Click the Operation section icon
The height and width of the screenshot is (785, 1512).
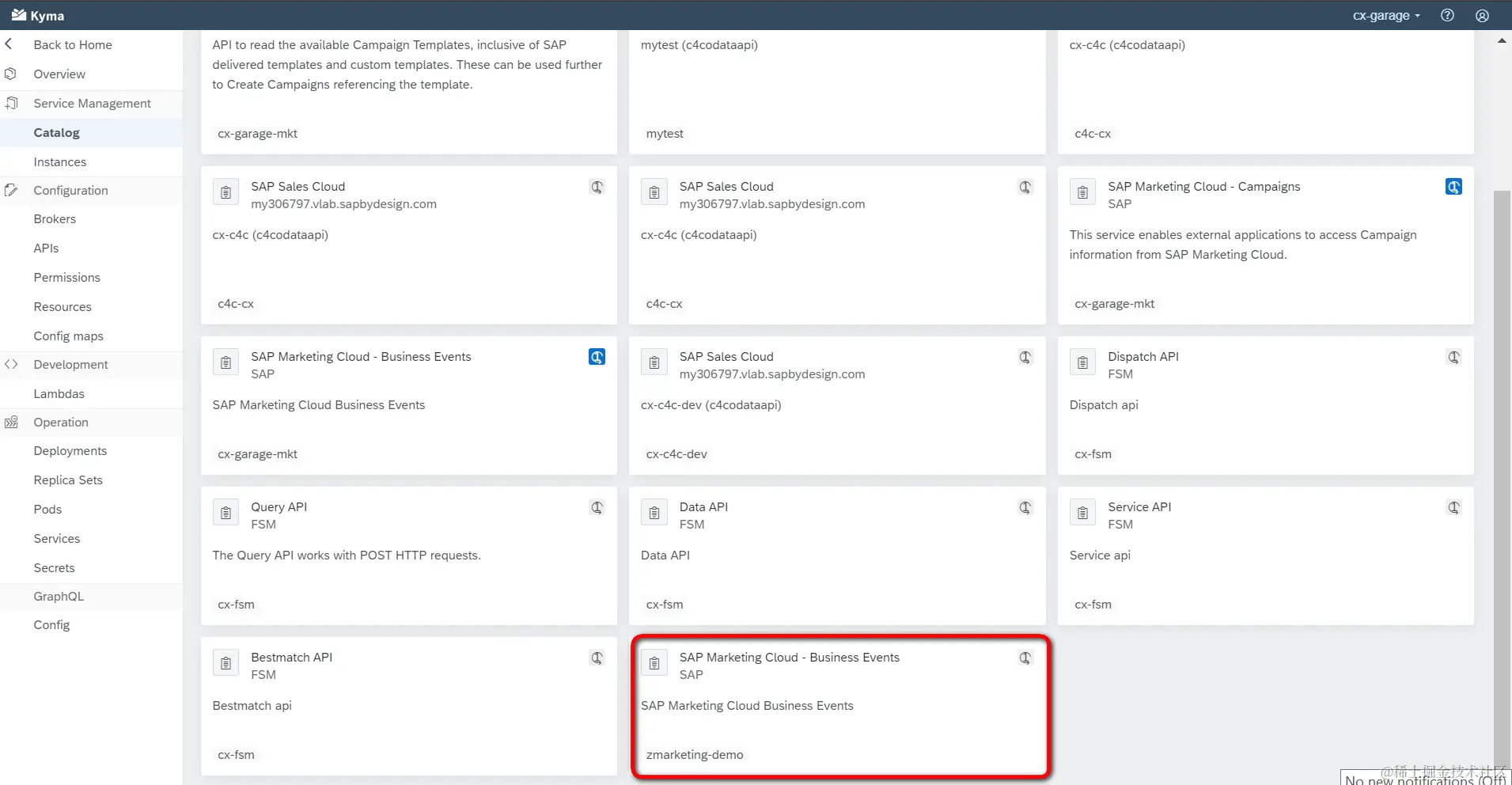coord(11,422)
